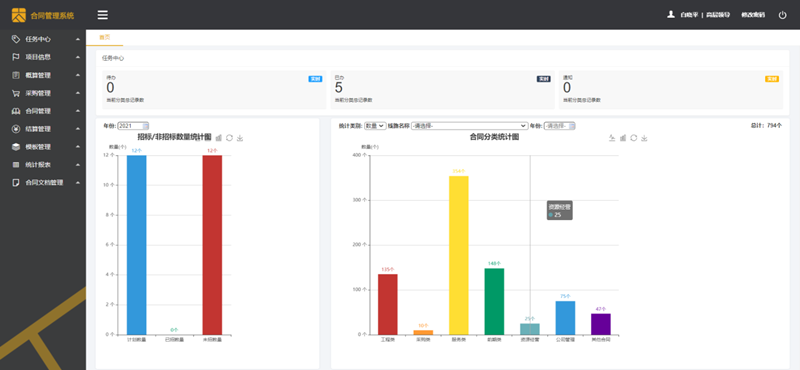Switch 合同分类统计图 to bar chart view
The width and height of the screenshot is (800, 370).
pos(622,138)
